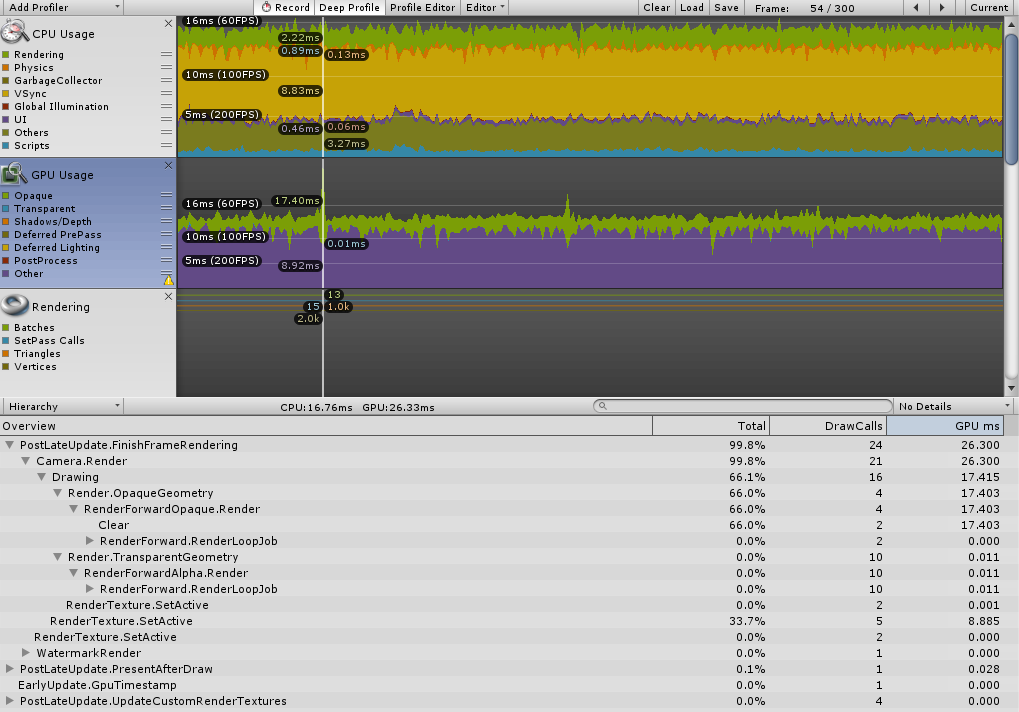Click the drag handle beside the Scripts legend entry
This screenshot has width=1019, height=712.
pyautogui.click(x=165, y=145)
